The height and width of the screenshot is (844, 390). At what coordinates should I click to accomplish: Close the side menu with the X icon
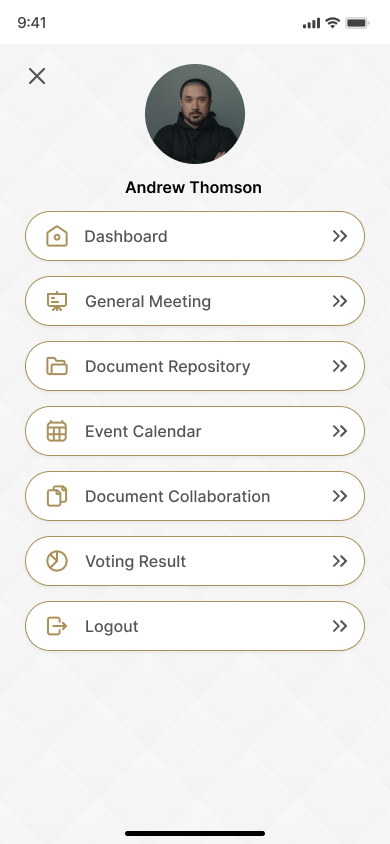37,76
